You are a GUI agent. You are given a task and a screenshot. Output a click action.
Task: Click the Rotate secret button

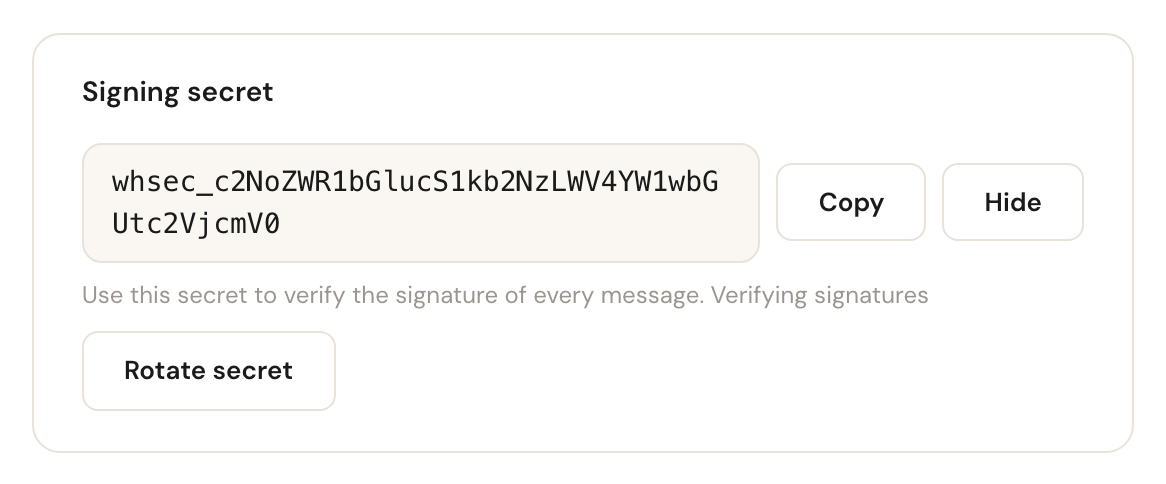click(209, 371)
